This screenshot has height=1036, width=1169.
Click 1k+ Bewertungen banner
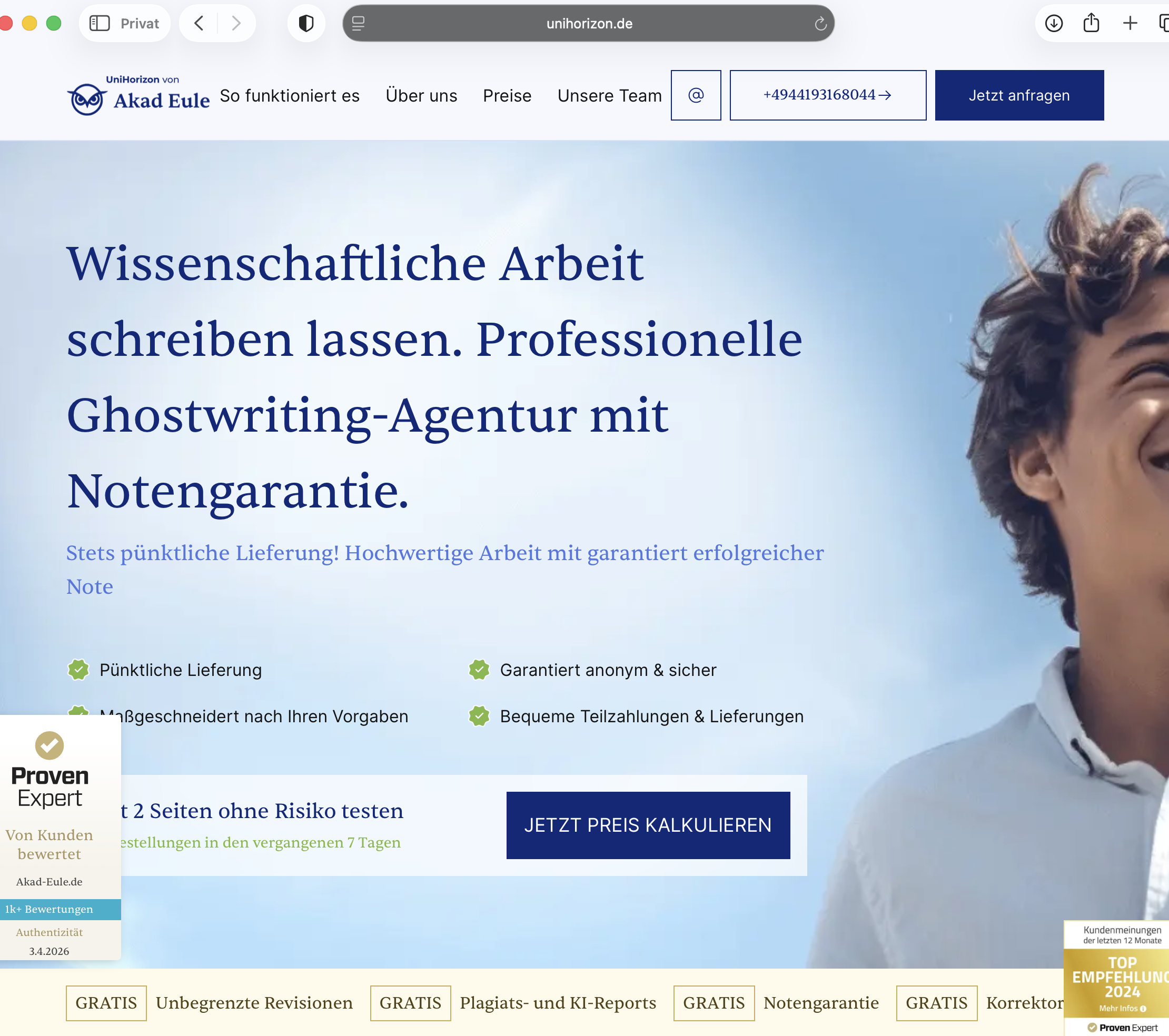coord(60,909)
